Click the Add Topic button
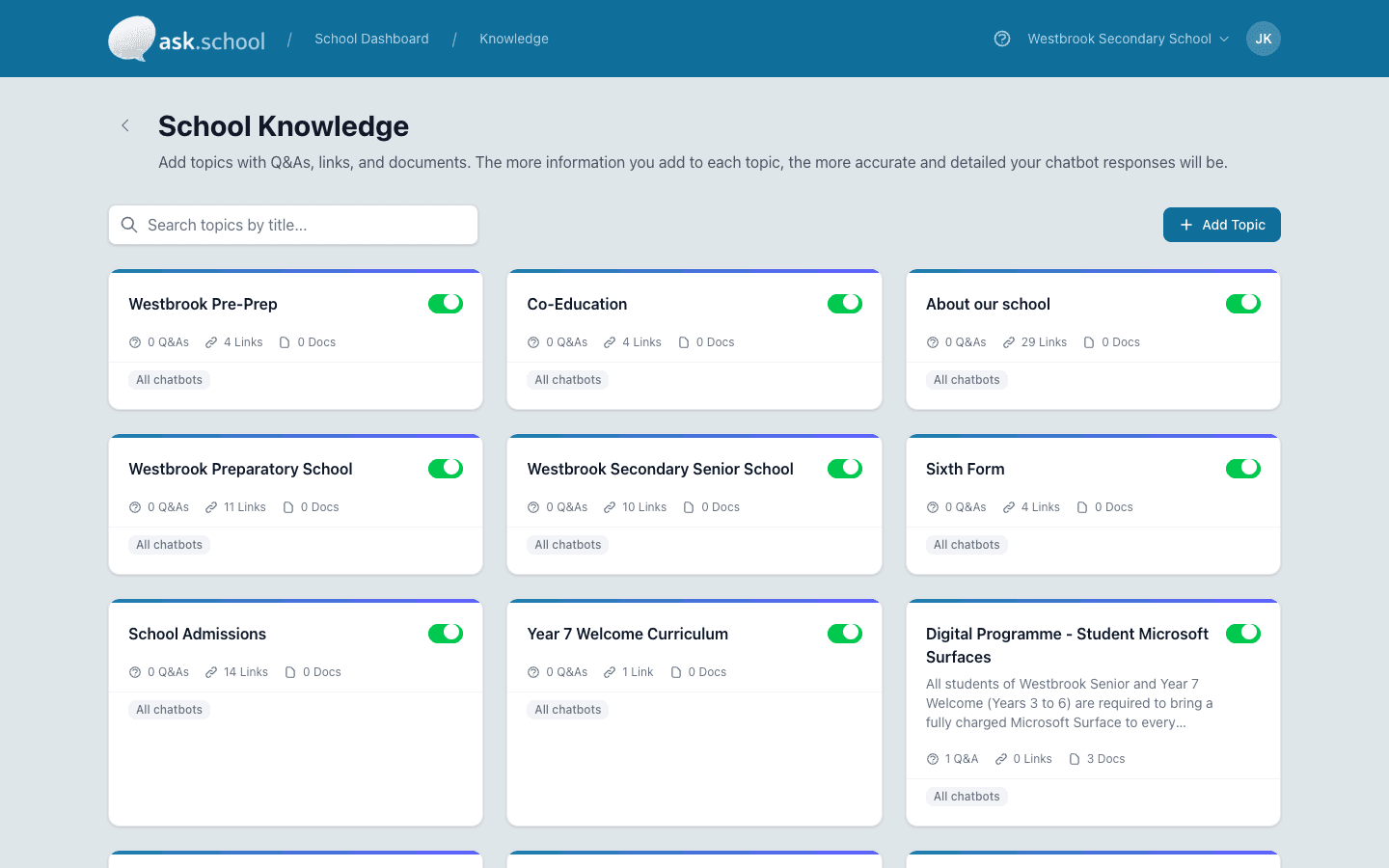Image resolution: width=1389 pixels, height=868 pixels. pos(1222,225)
